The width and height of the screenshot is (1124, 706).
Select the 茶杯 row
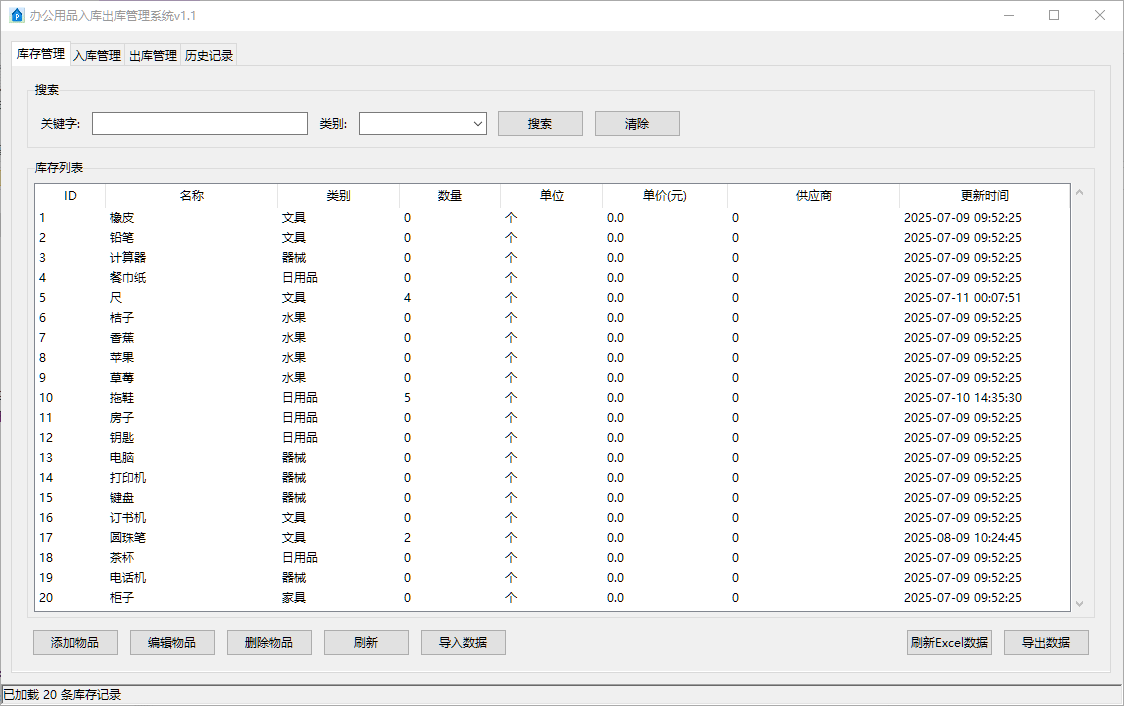tap(552, 558)
